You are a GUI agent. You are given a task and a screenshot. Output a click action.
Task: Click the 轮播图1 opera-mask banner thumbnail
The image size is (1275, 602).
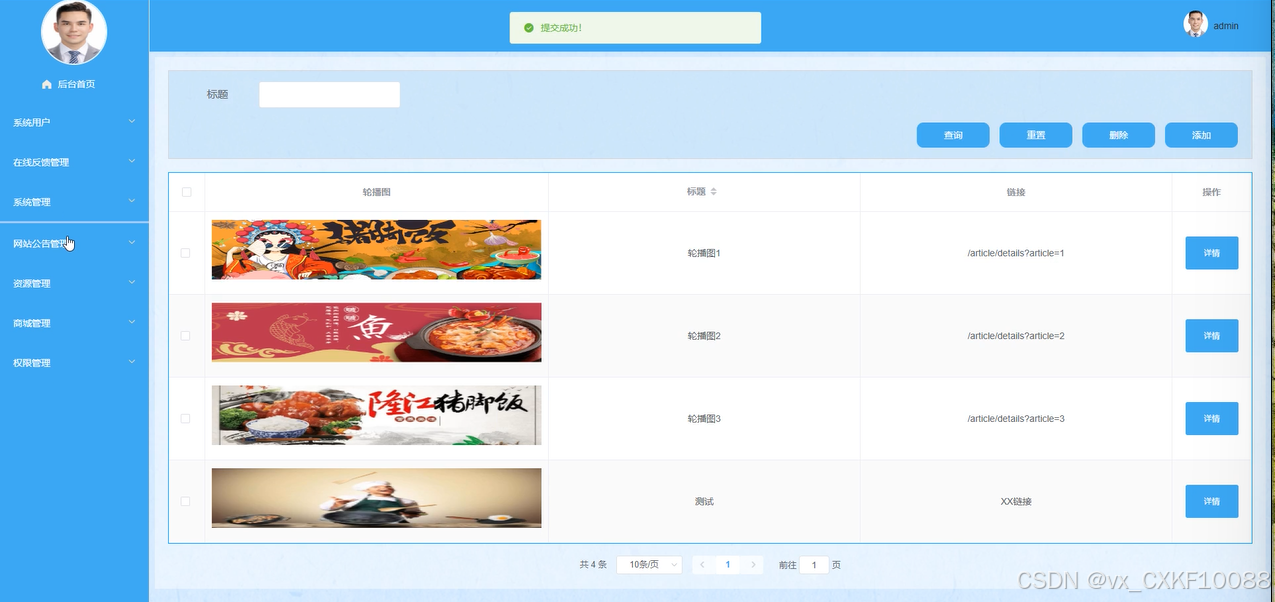click(x=376, y=249)
